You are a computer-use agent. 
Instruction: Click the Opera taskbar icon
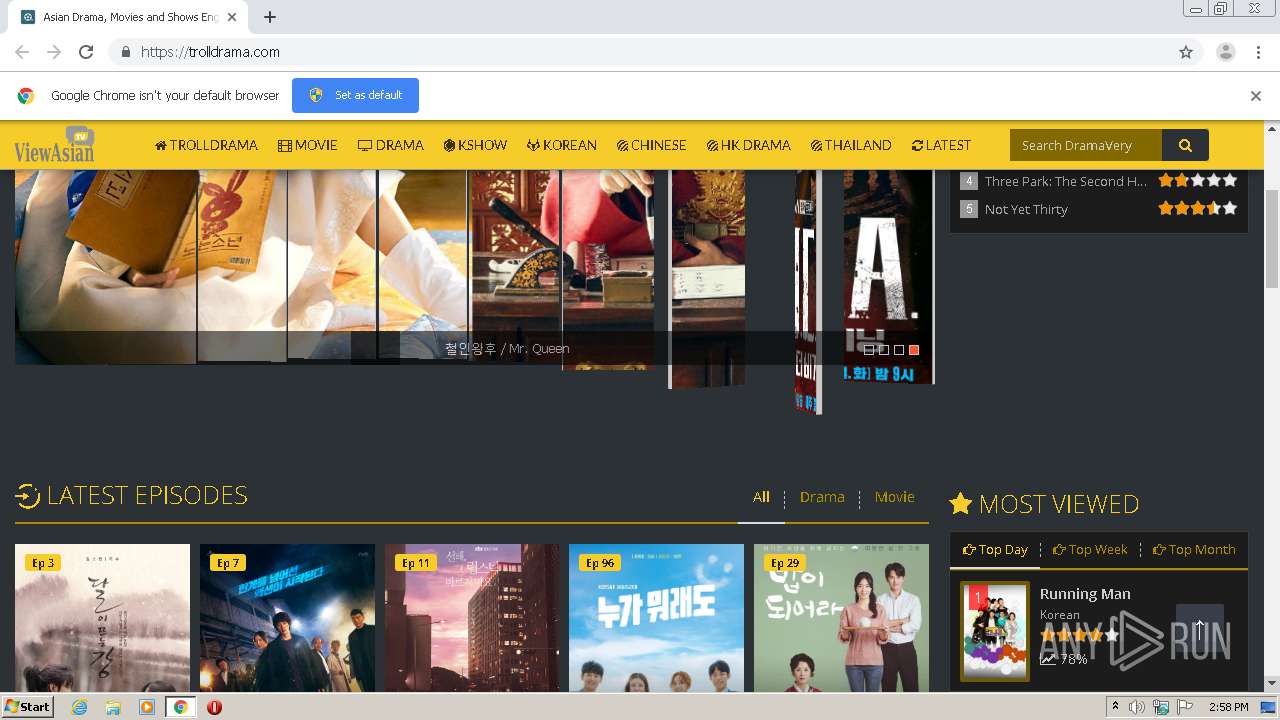[x=214, y=707]
